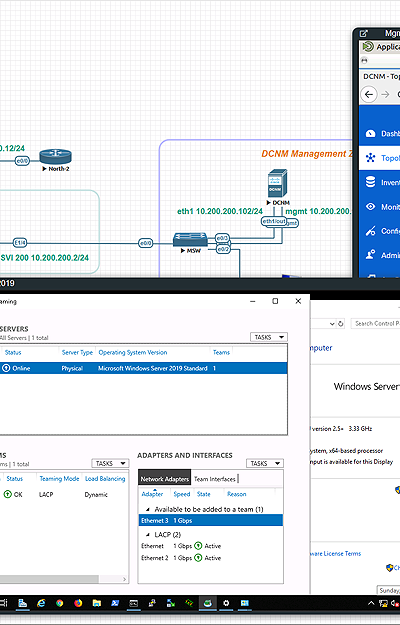Open SERVERS Tasks dropdown
Viewport: 400px width, 625px height.
pyautogui.click(x=269, y=337)
